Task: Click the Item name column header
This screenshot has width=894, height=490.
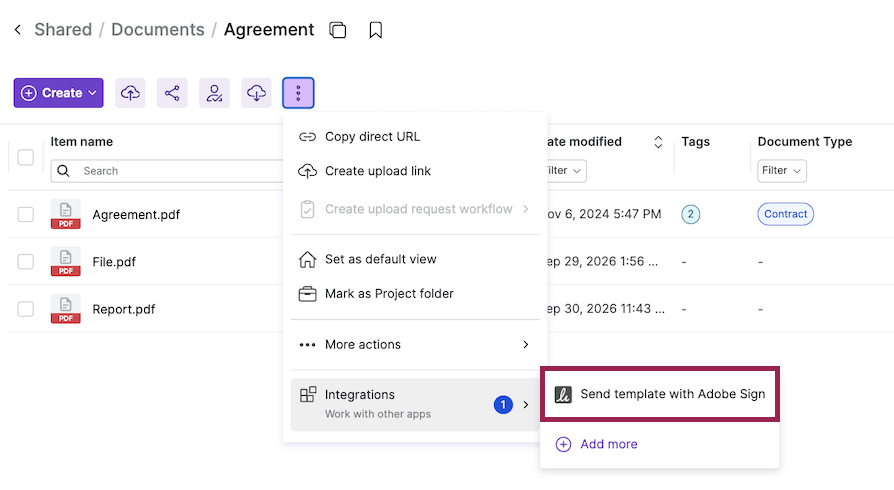Action: pyautogui.click(x=82, y=141)
